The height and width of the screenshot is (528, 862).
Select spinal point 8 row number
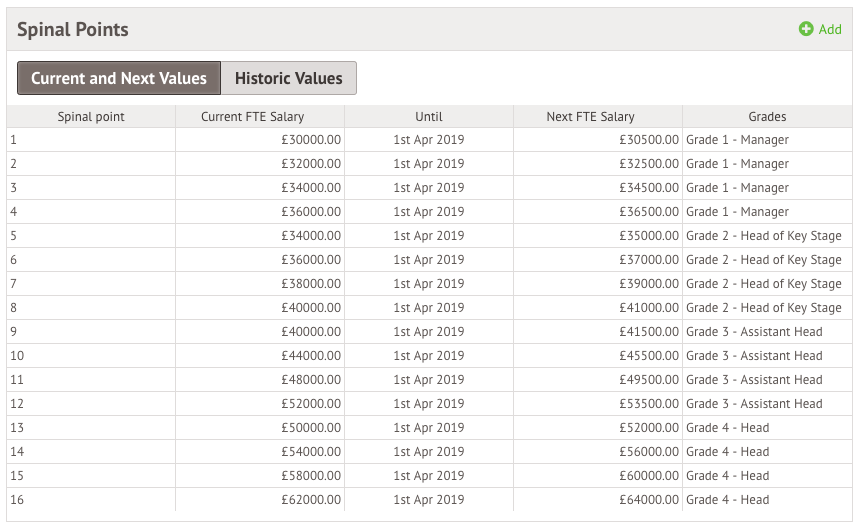13,308
